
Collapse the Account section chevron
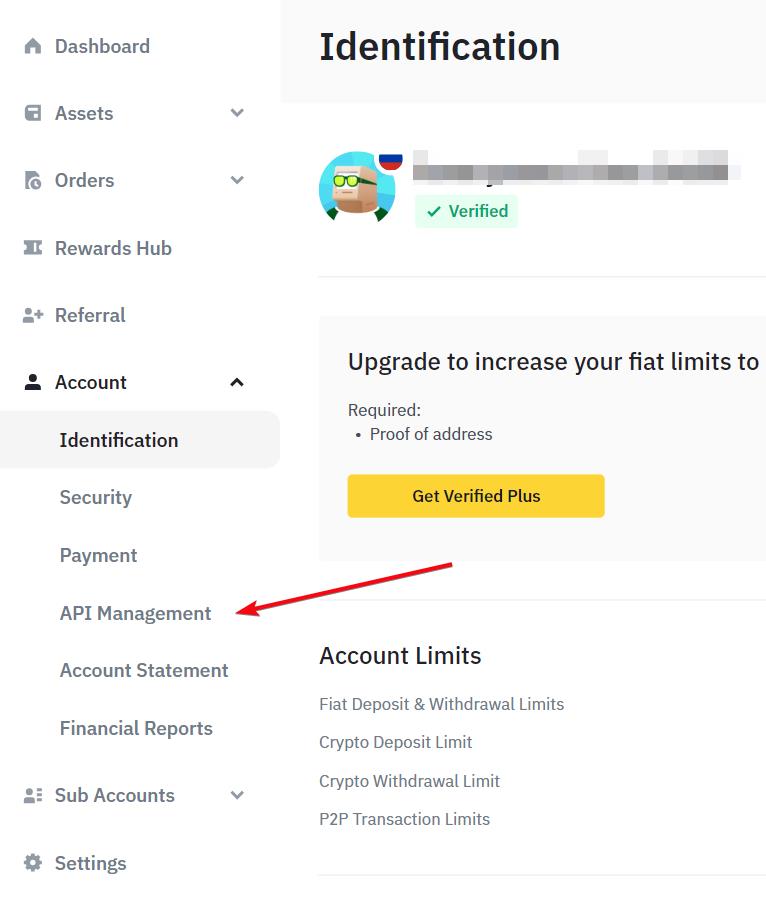click(237, 382)
